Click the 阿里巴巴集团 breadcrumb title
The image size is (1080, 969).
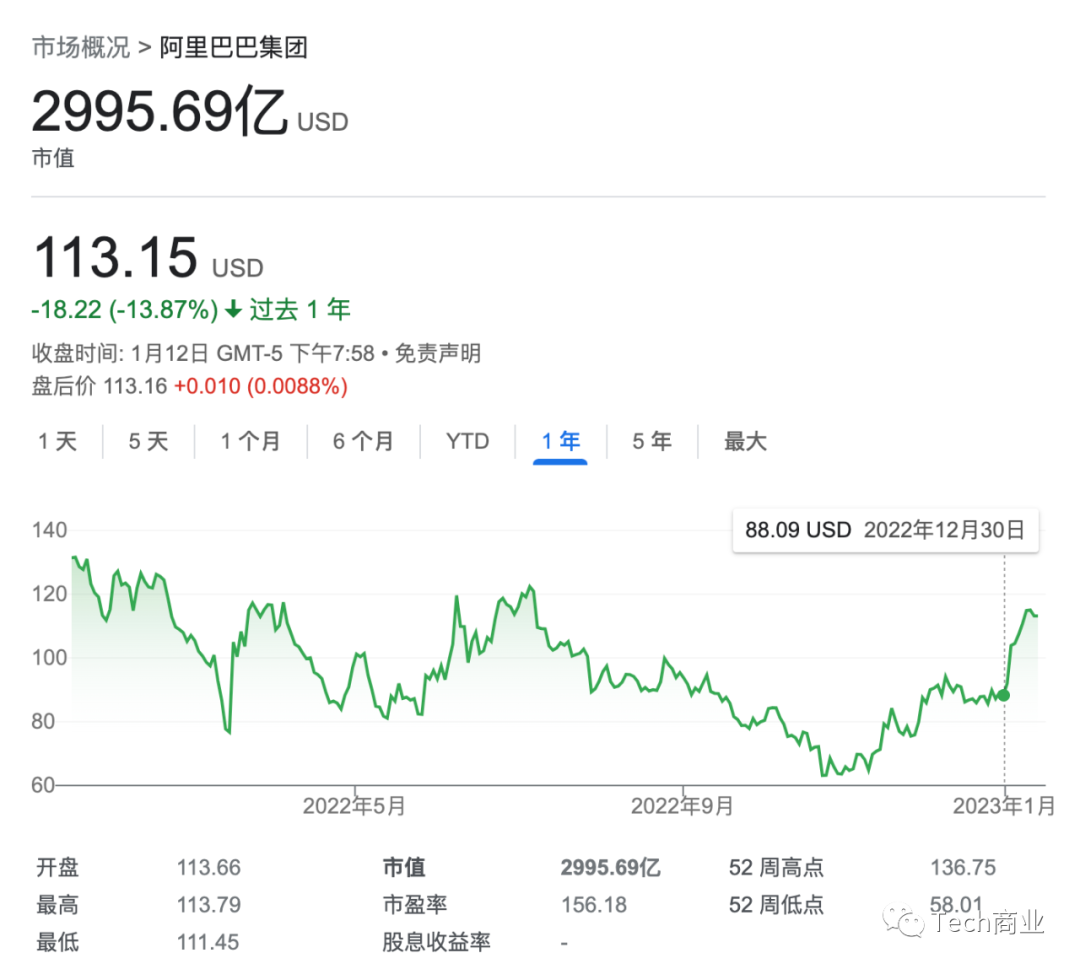pos(233,47)
